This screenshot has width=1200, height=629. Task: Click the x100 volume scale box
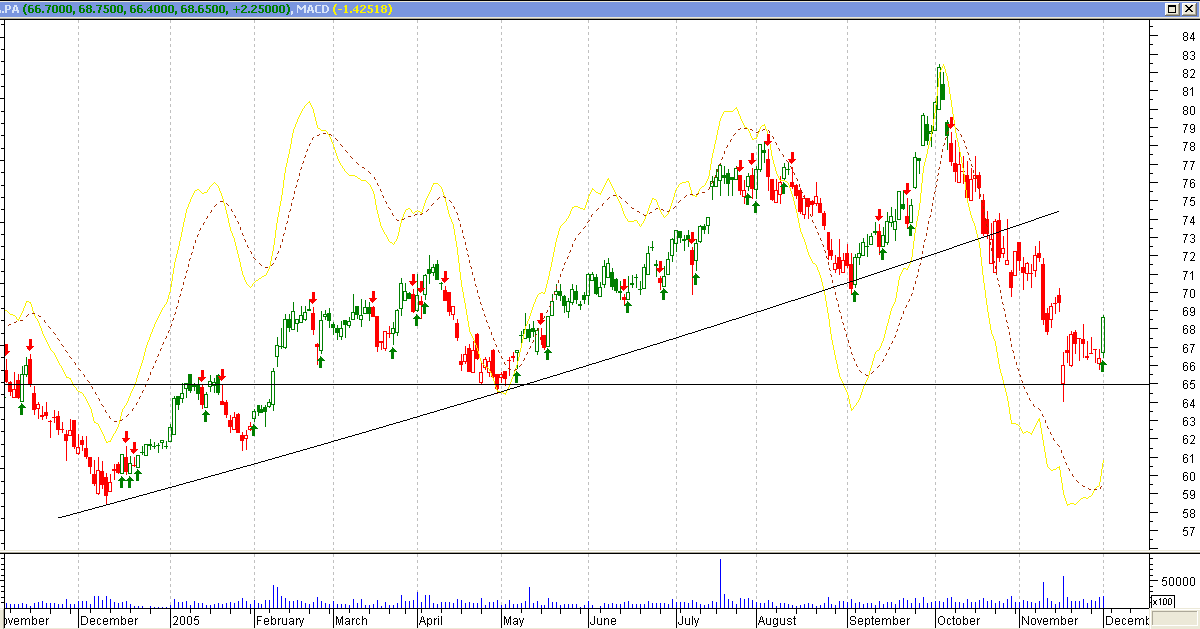[1162, 601]
